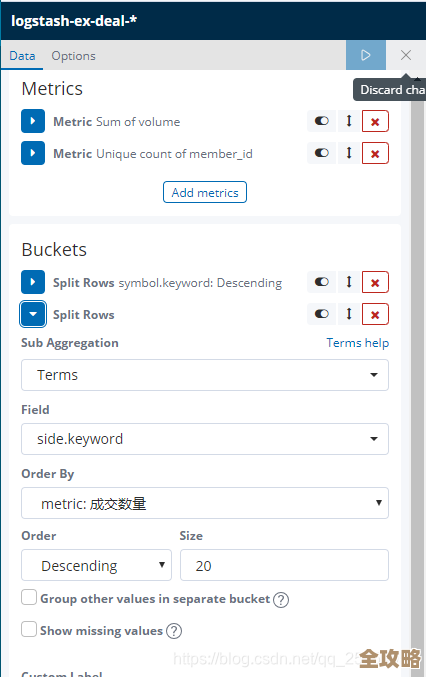Expand symbol.keyword Split Rows bucket

point(33,282)
